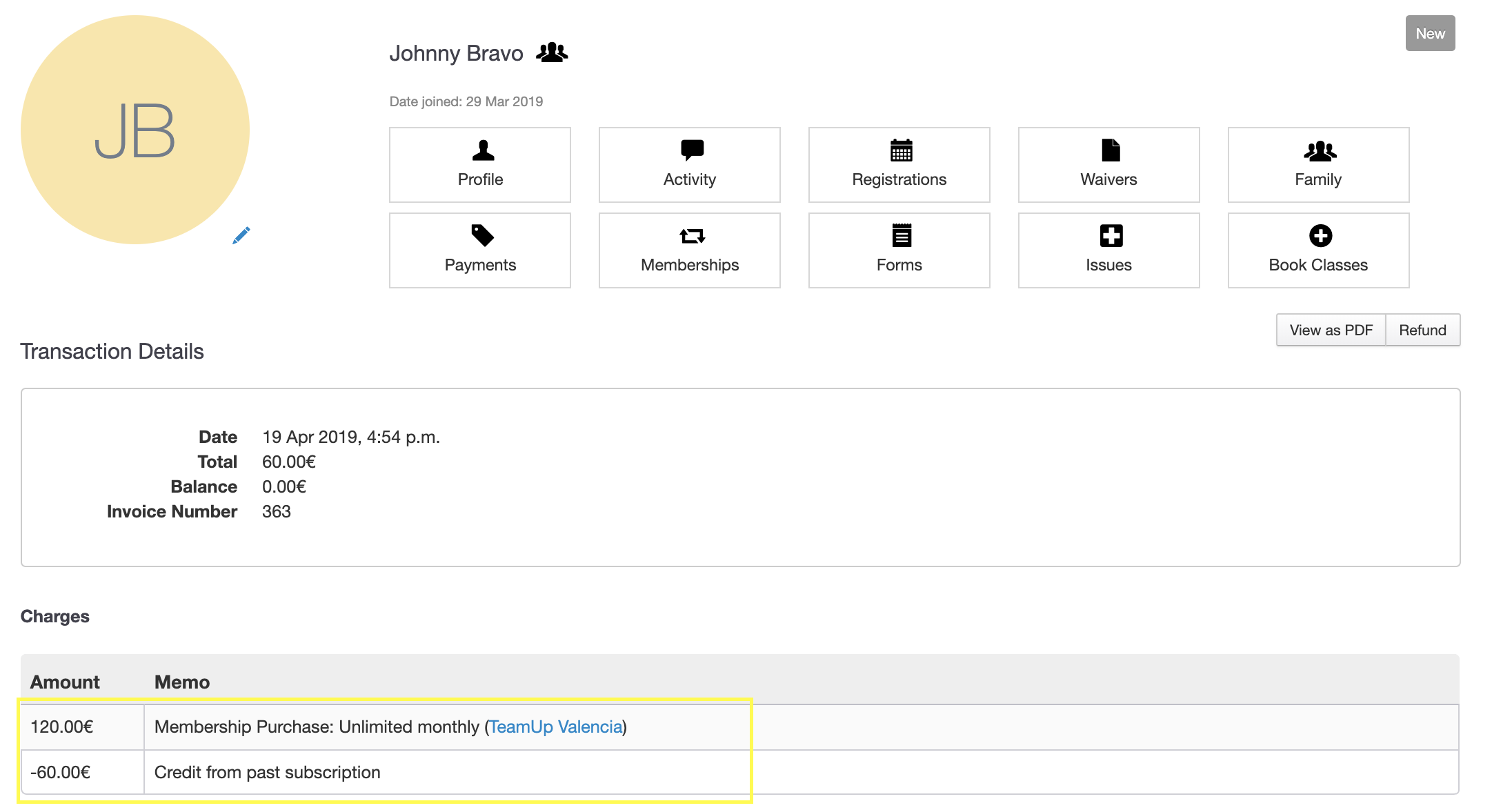Click the JB avatar circle
This screenshot has height=810, width=1512.
(x=135, y=130)
